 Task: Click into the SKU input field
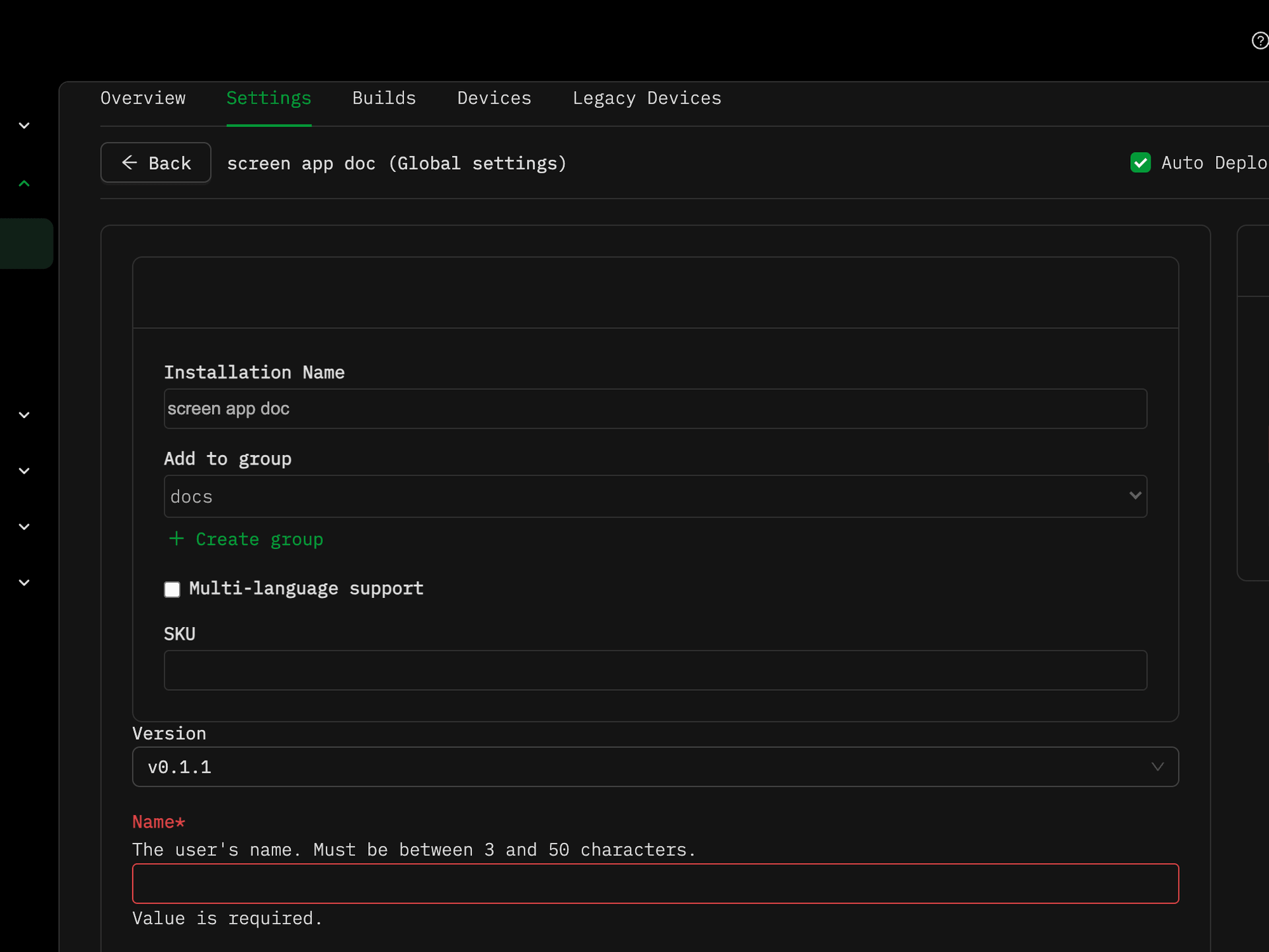pos(654,670)
